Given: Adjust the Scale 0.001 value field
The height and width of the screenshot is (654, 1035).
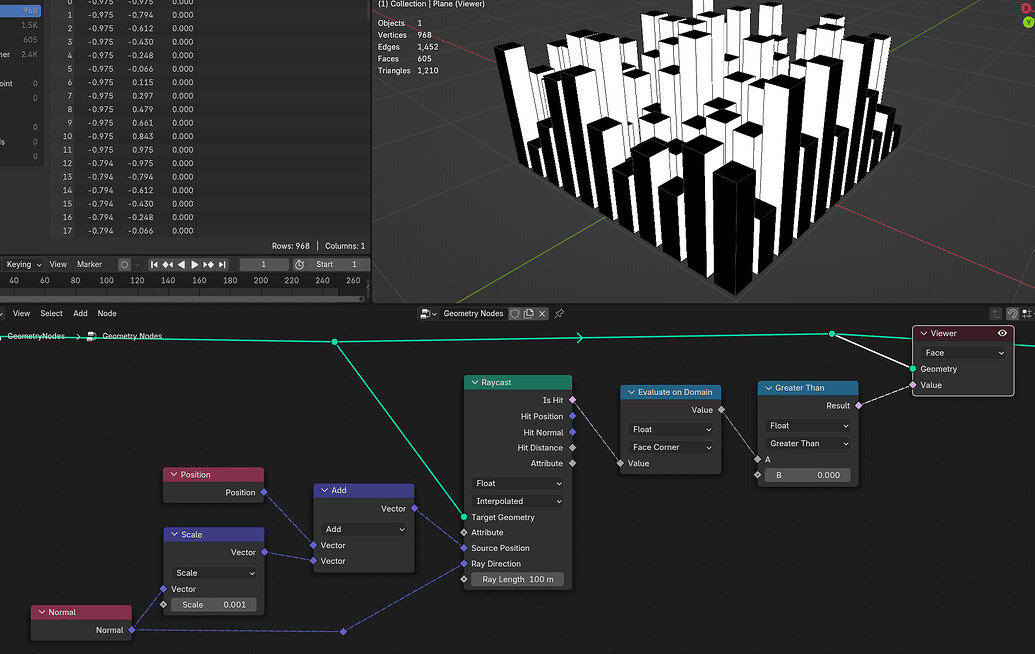Looking at the screenshot, I should pos(214,605).
